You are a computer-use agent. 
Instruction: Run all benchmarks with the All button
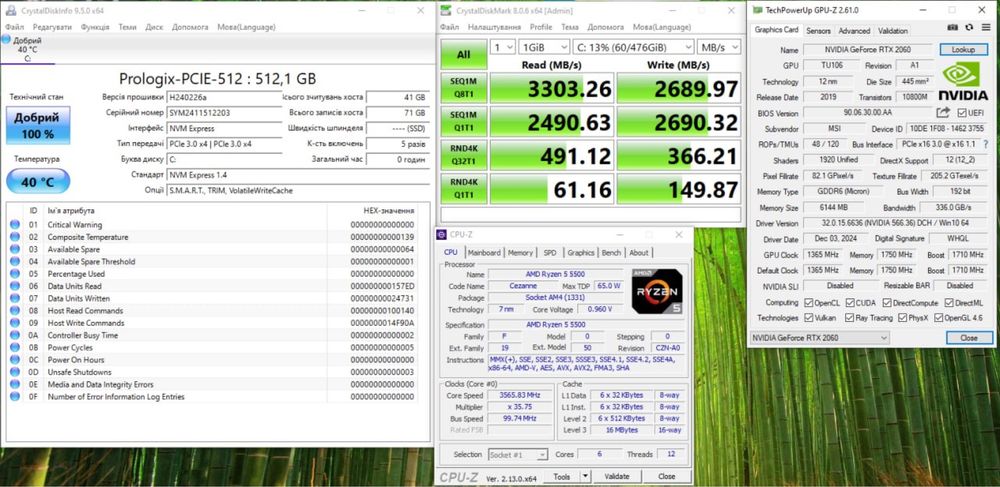tap(464, 55)
